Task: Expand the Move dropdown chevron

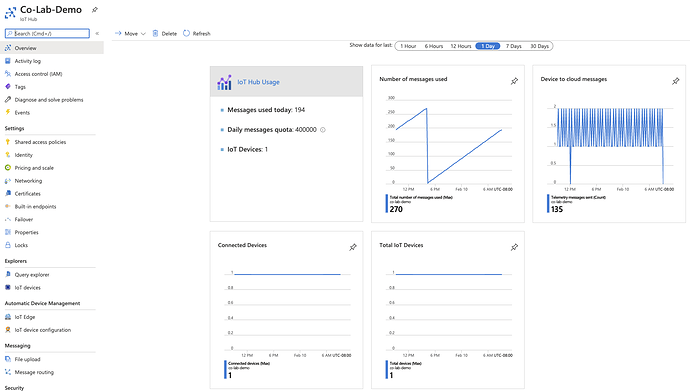Action: 143,34
